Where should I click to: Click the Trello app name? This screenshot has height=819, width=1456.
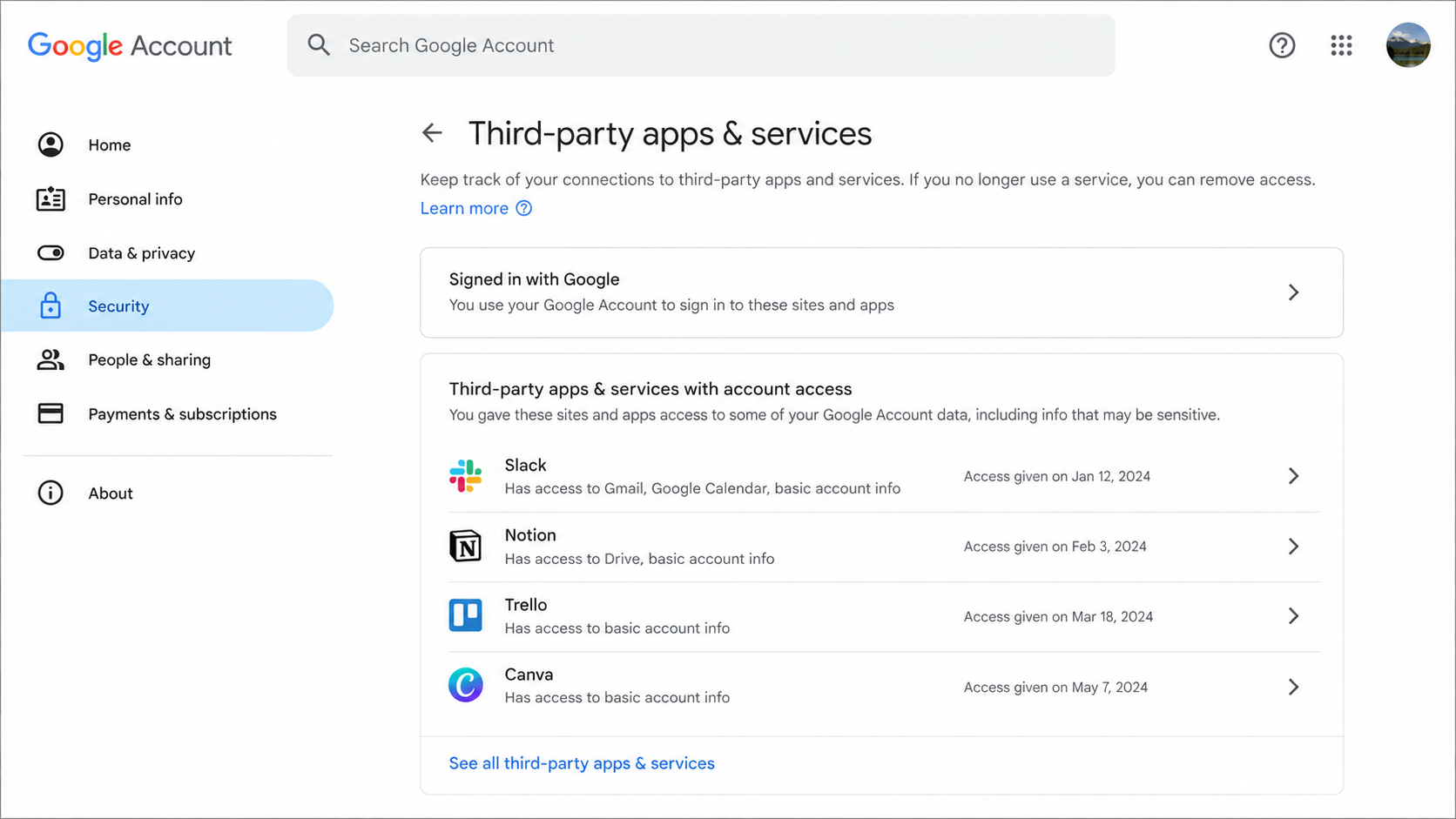[x=526, y=605]
